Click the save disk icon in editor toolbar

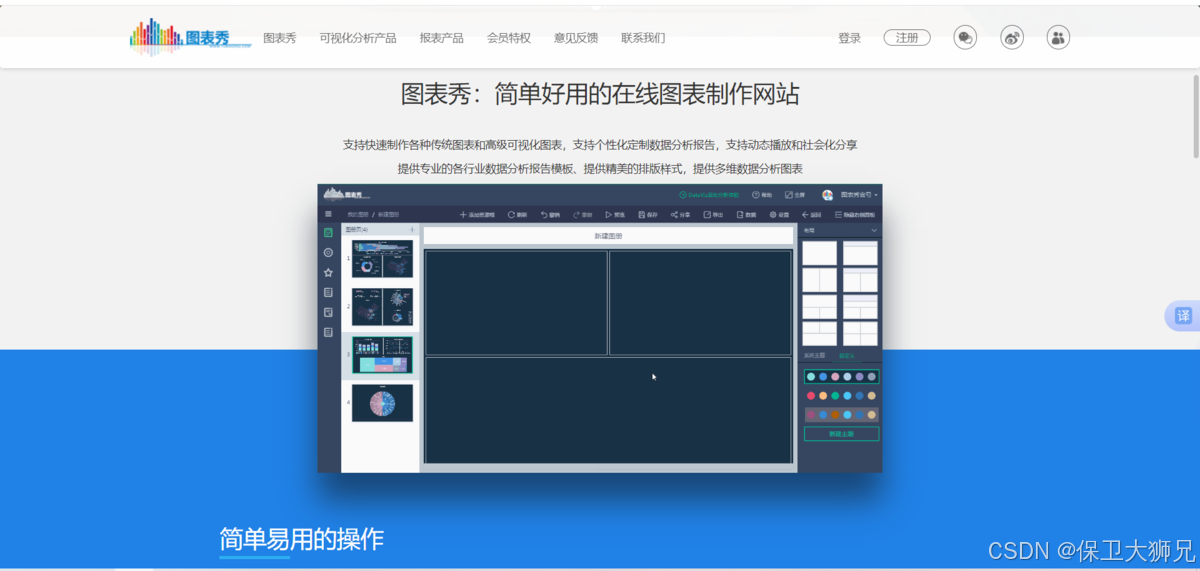(642, 214)
